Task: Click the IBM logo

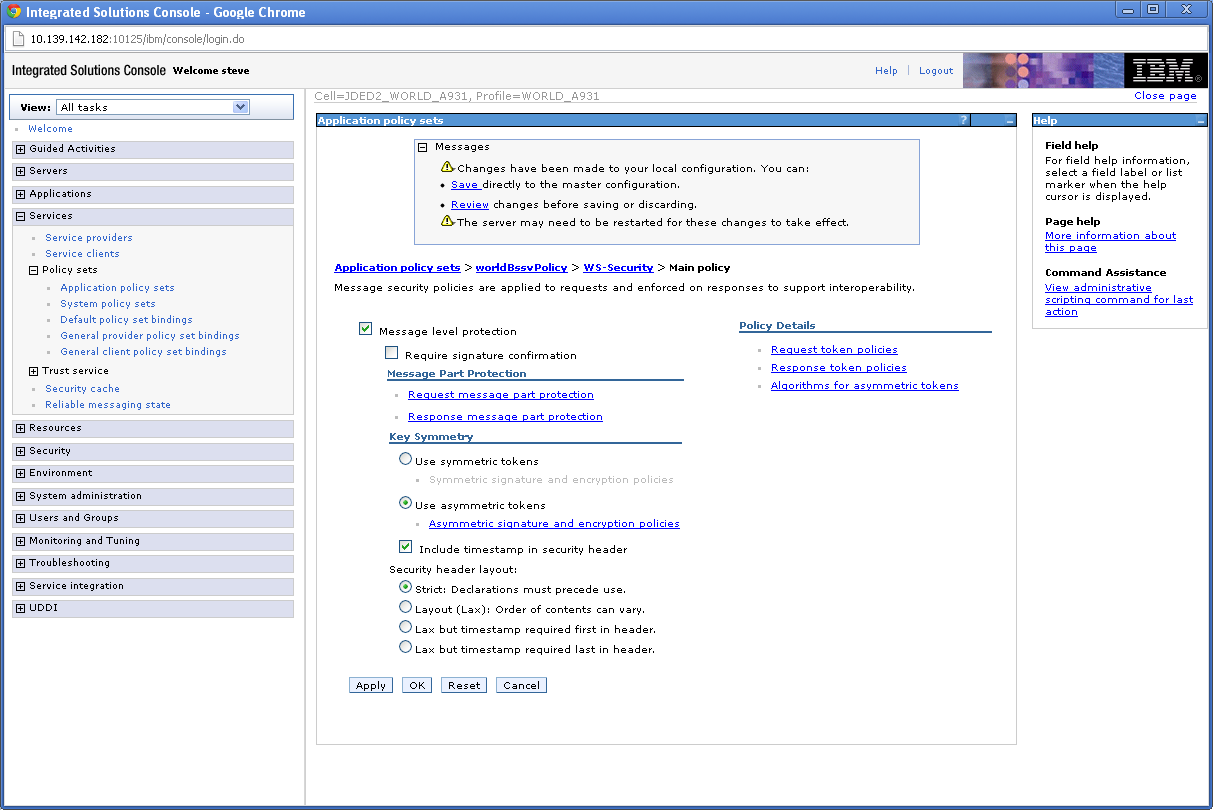Action: point(1164,71)
